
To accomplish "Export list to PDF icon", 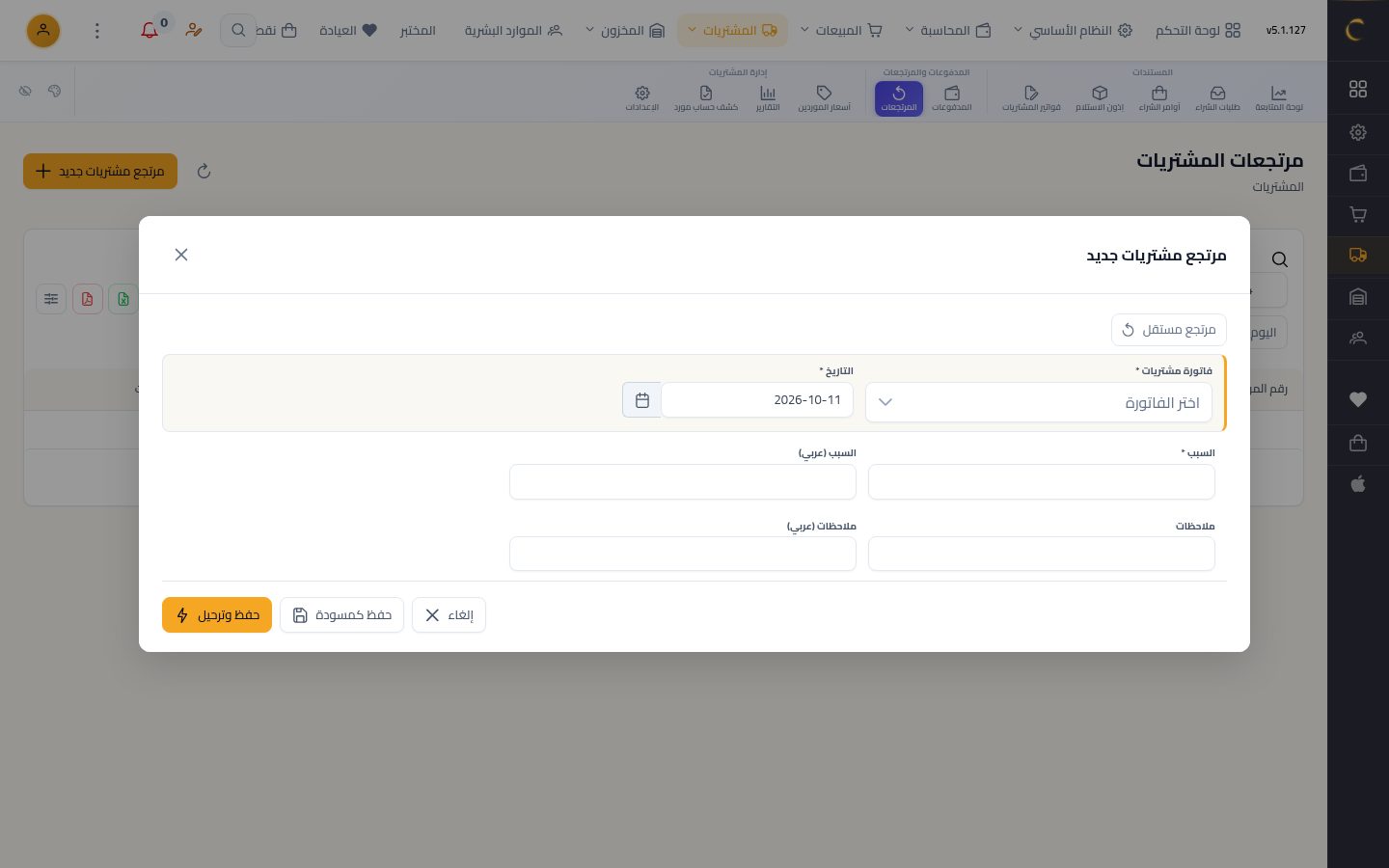I will tap(88, 299).
